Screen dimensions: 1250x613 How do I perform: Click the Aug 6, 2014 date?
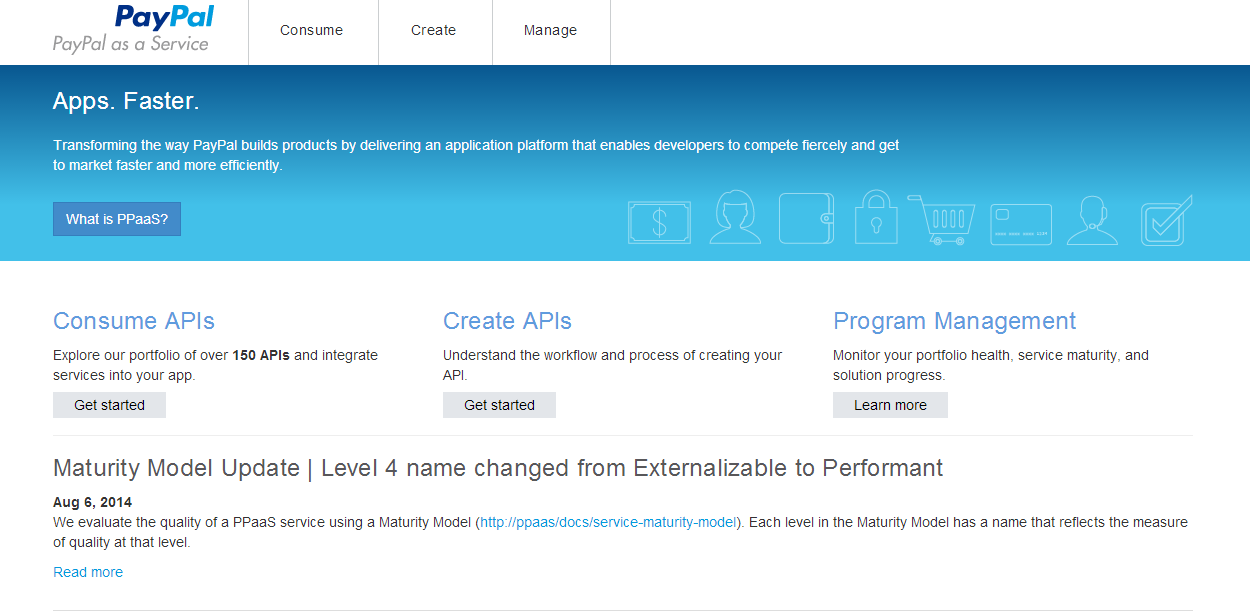[92, 502]
